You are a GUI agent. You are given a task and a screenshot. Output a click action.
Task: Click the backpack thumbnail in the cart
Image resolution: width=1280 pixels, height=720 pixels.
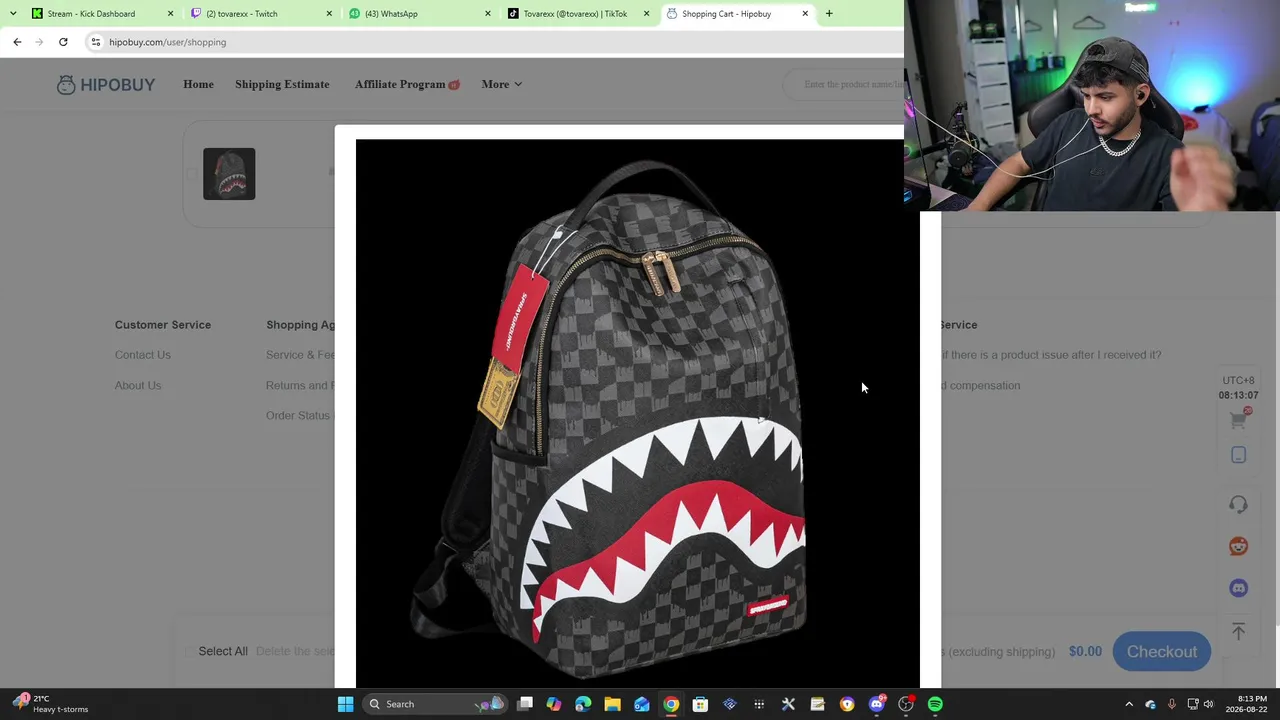coord(229,174)
